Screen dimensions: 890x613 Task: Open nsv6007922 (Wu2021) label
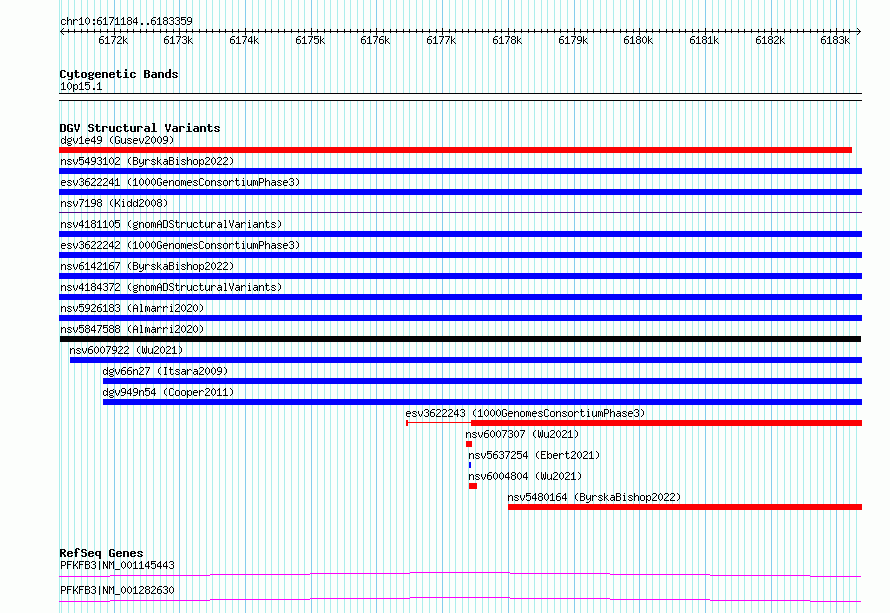pos(126,350)
